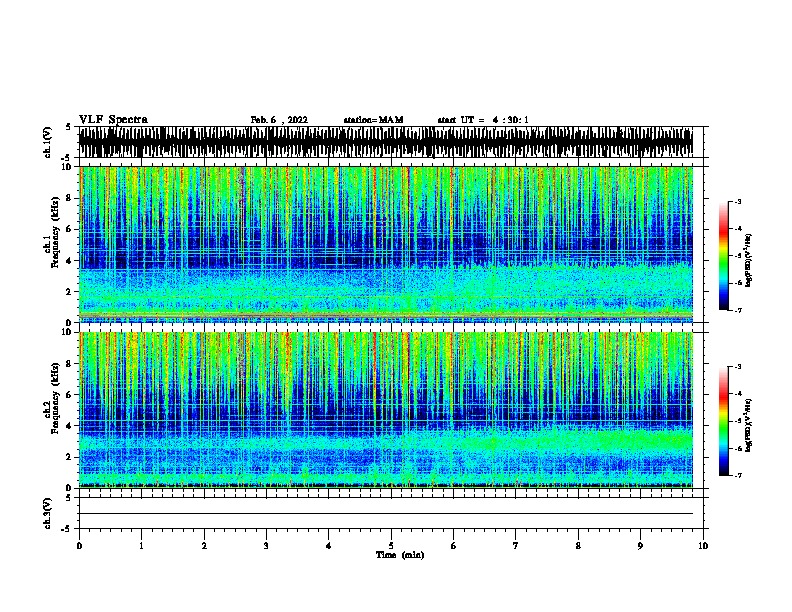Screen dimensions: 792x612
Task: Click the 'start UT = 4 :30: 1' text
Action: 483,120
